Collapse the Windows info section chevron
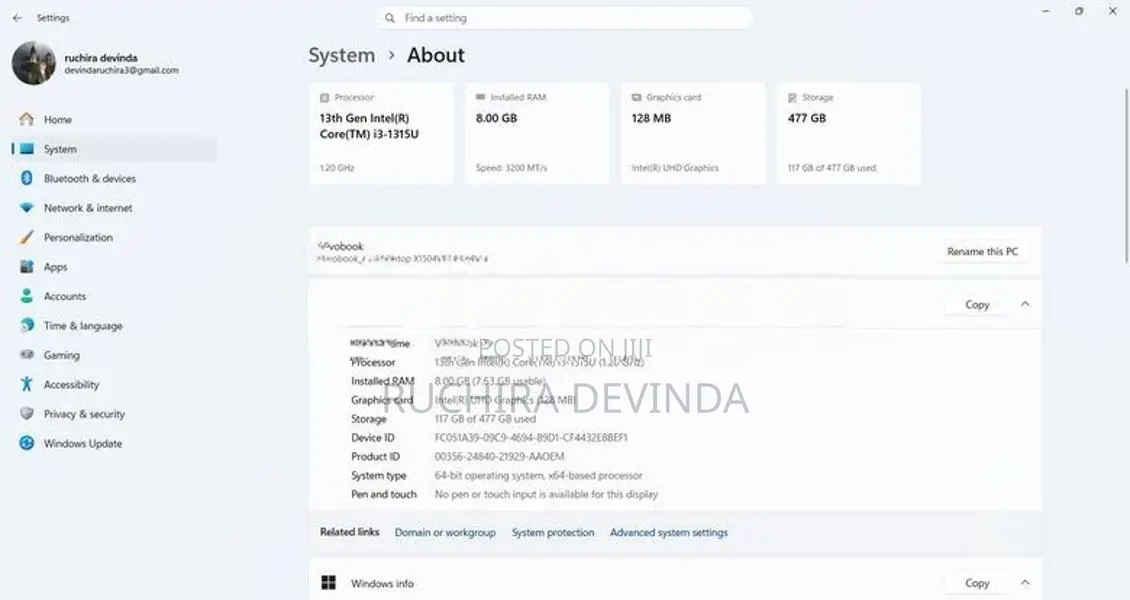The width and height of the screenshot is (1130, 600). pyautogui.click(x=1025, y=582)
